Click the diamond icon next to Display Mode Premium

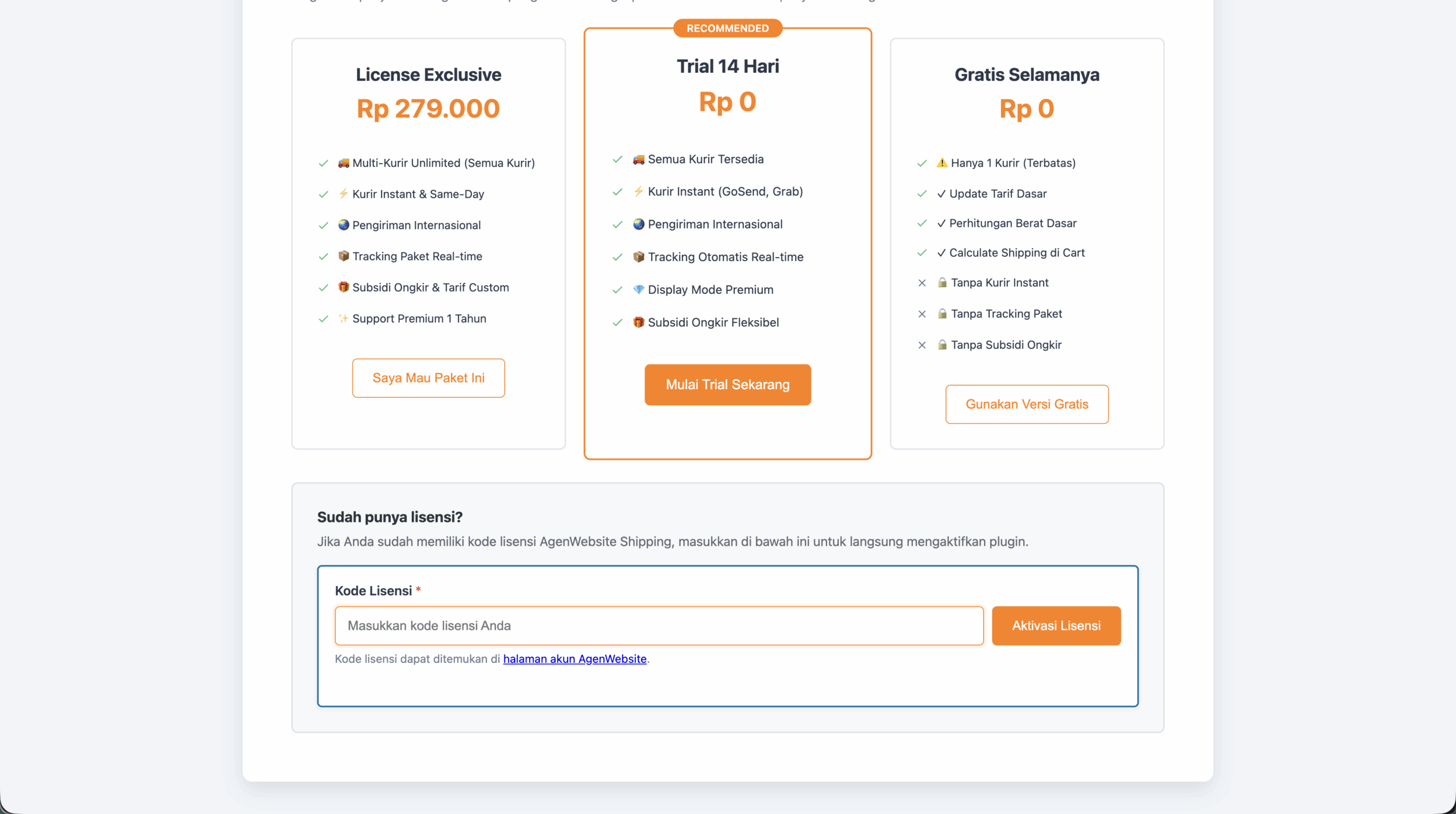point(639,290)
